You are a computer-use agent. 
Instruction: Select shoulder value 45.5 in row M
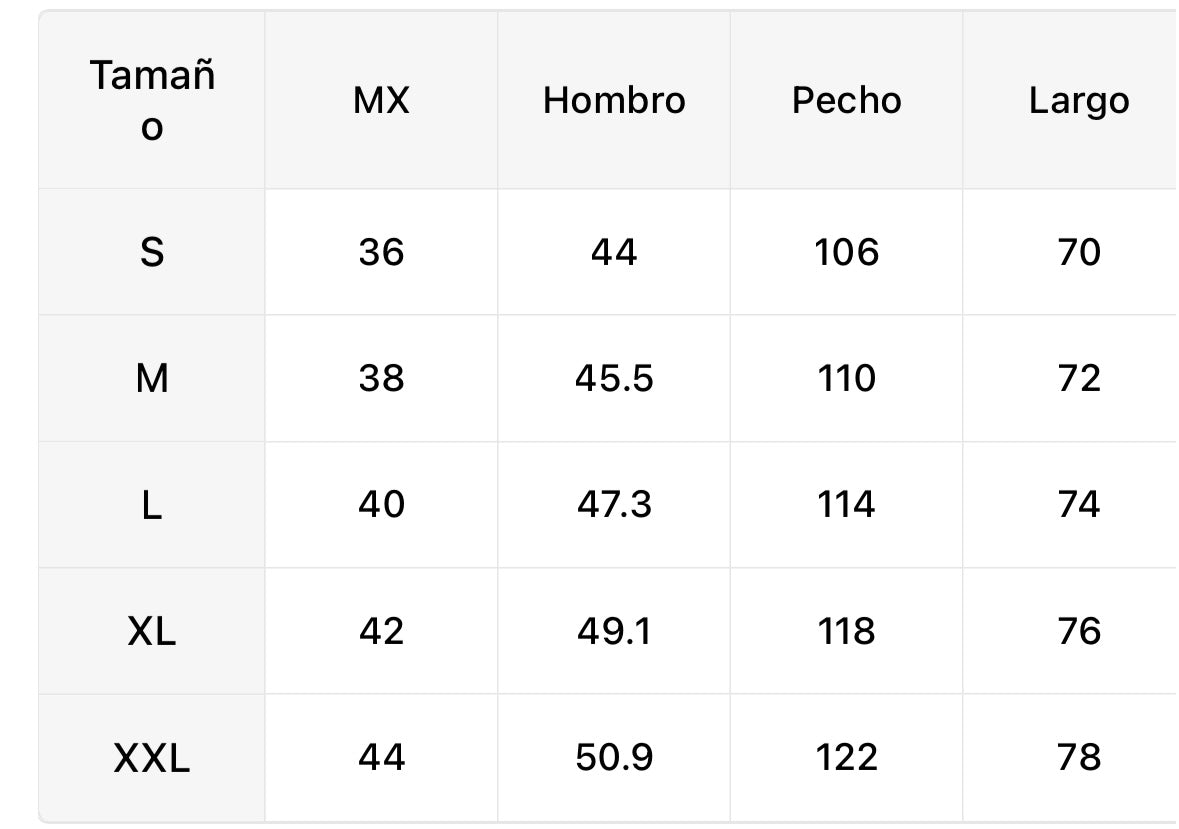(614, 378)
